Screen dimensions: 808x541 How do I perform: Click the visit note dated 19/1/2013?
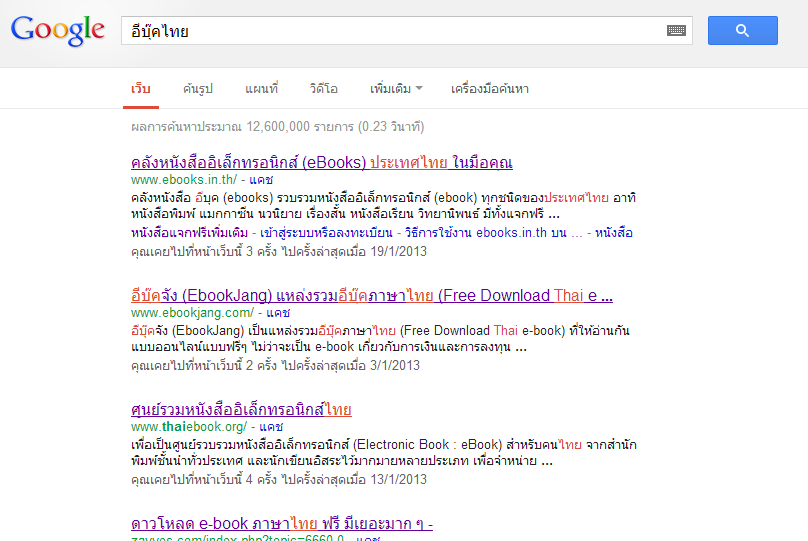click(279, 251)
